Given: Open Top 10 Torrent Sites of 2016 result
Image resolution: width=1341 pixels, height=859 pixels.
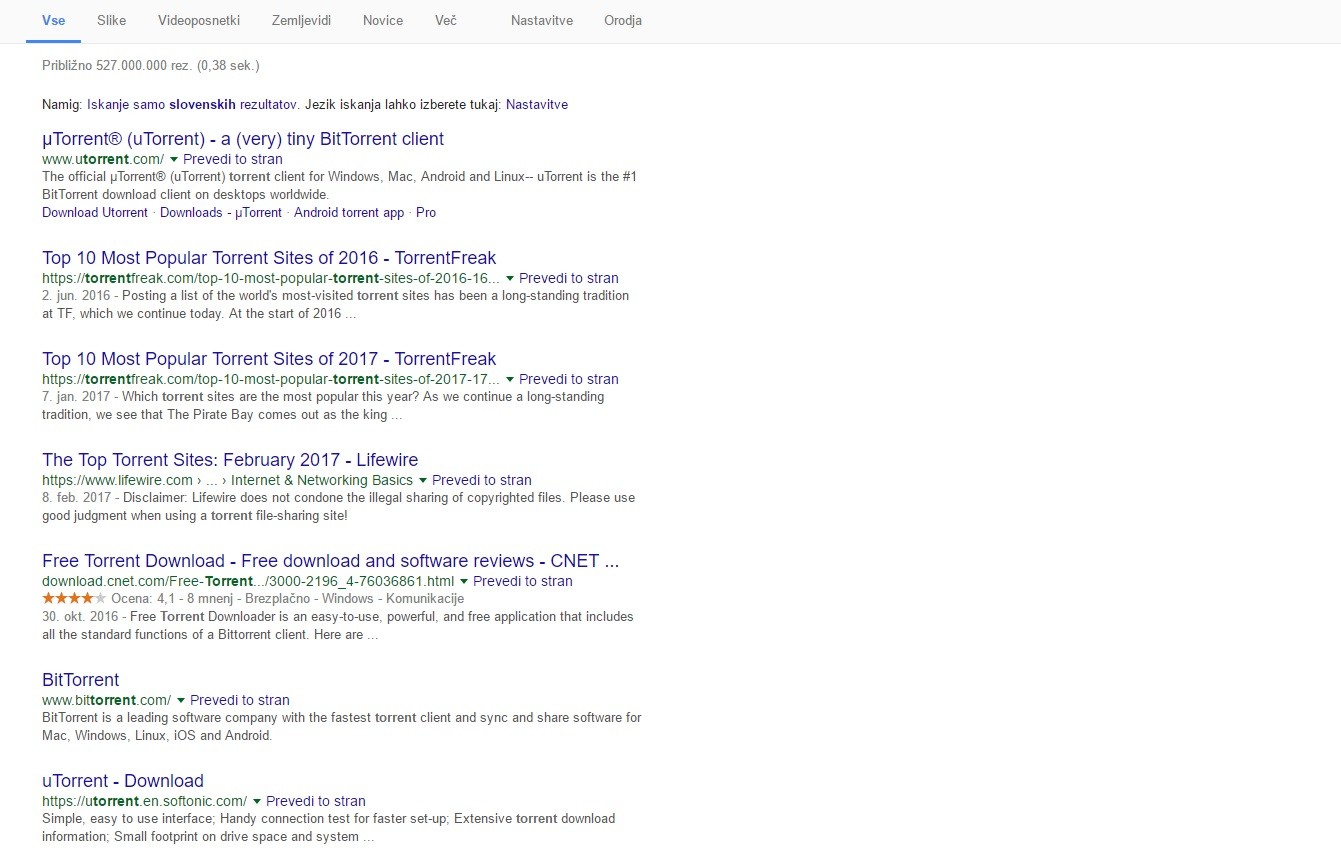Looking at the screenshot, I should click(269, 258).
